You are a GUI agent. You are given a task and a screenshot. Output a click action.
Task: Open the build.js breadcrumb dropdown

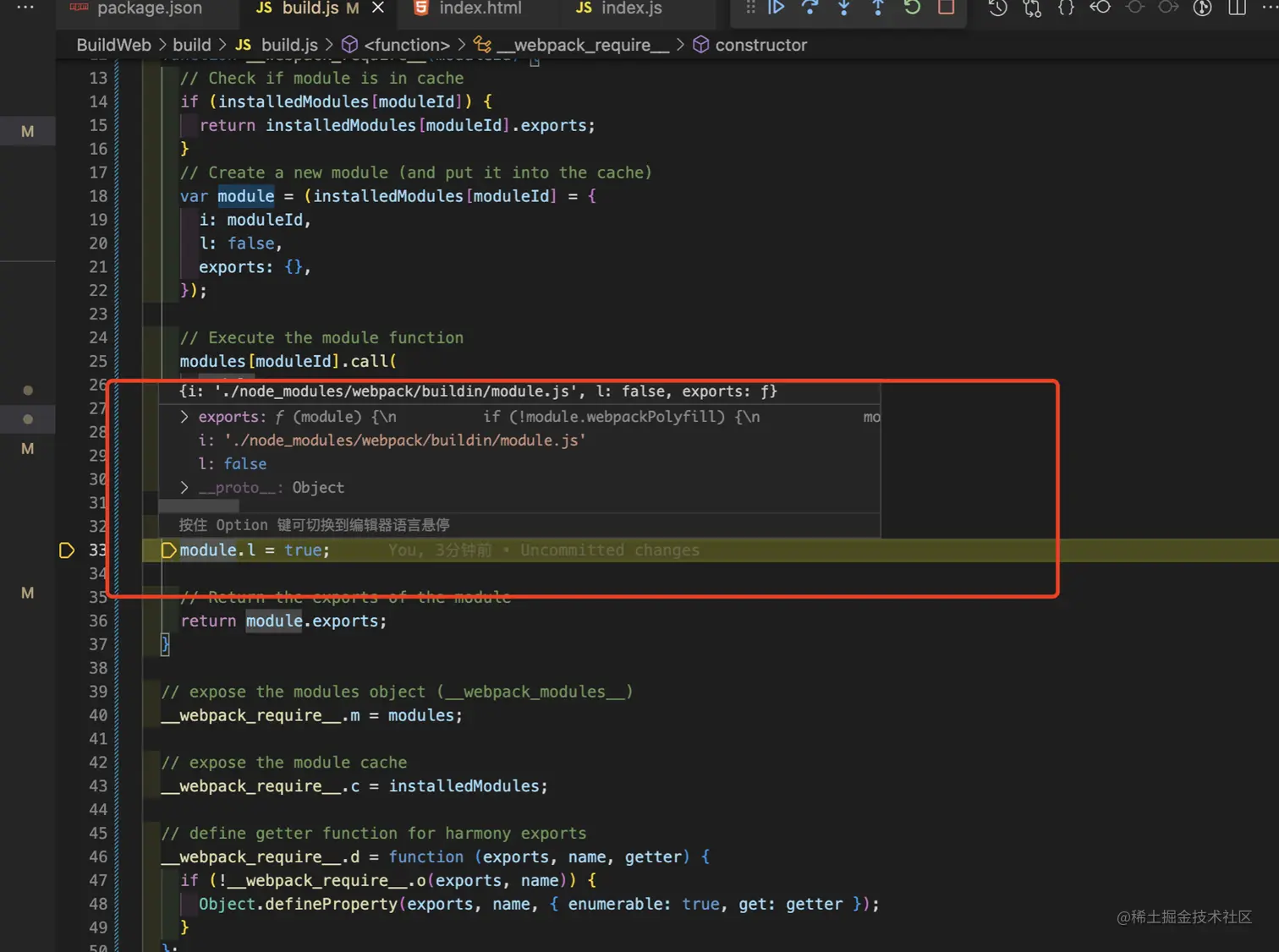(x=277, y=45)
